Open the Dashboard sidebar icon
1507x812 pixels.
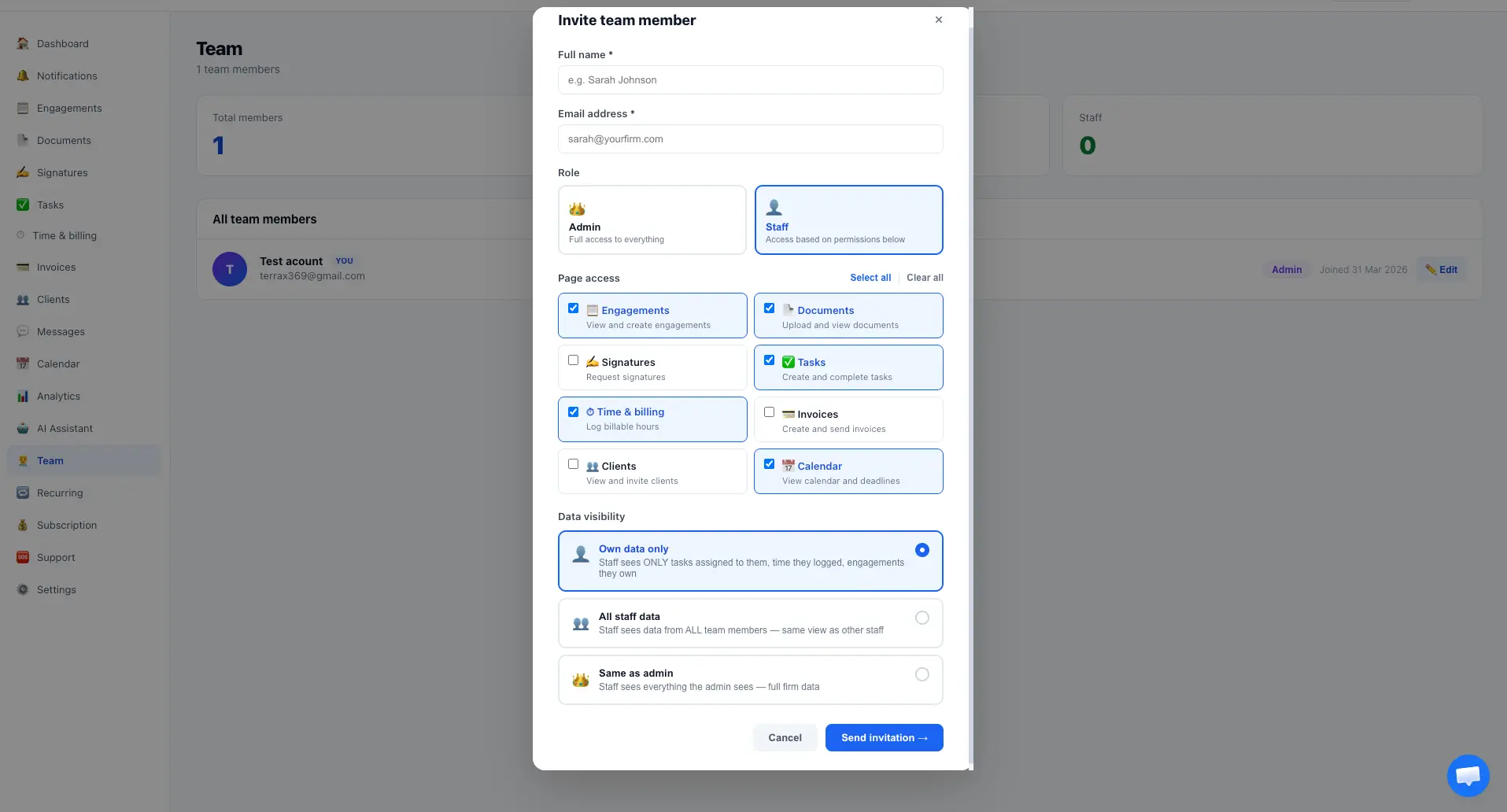(22, 43)
